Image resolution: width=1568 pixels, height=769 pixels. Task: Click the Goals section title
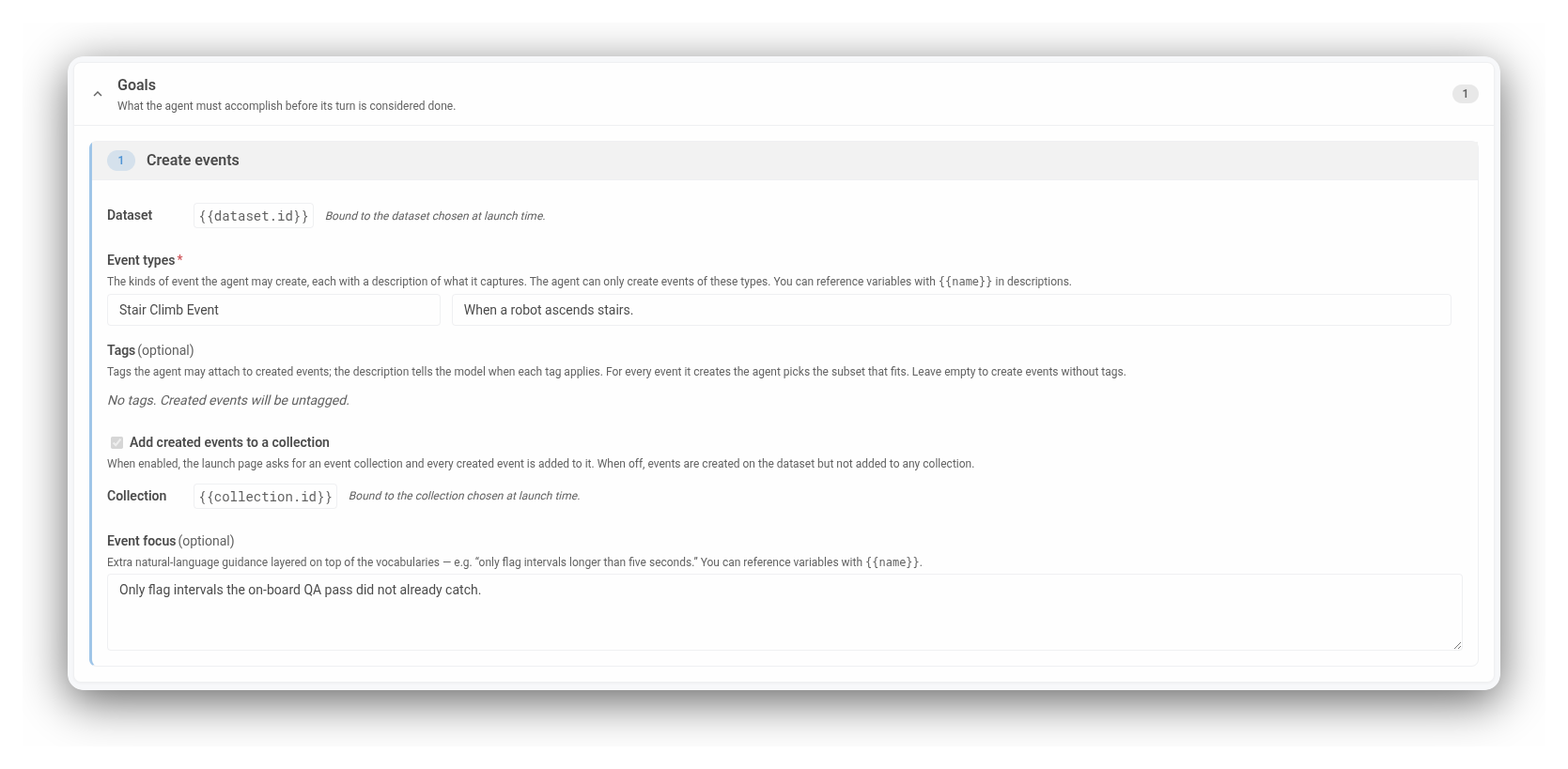coord(136,85)
